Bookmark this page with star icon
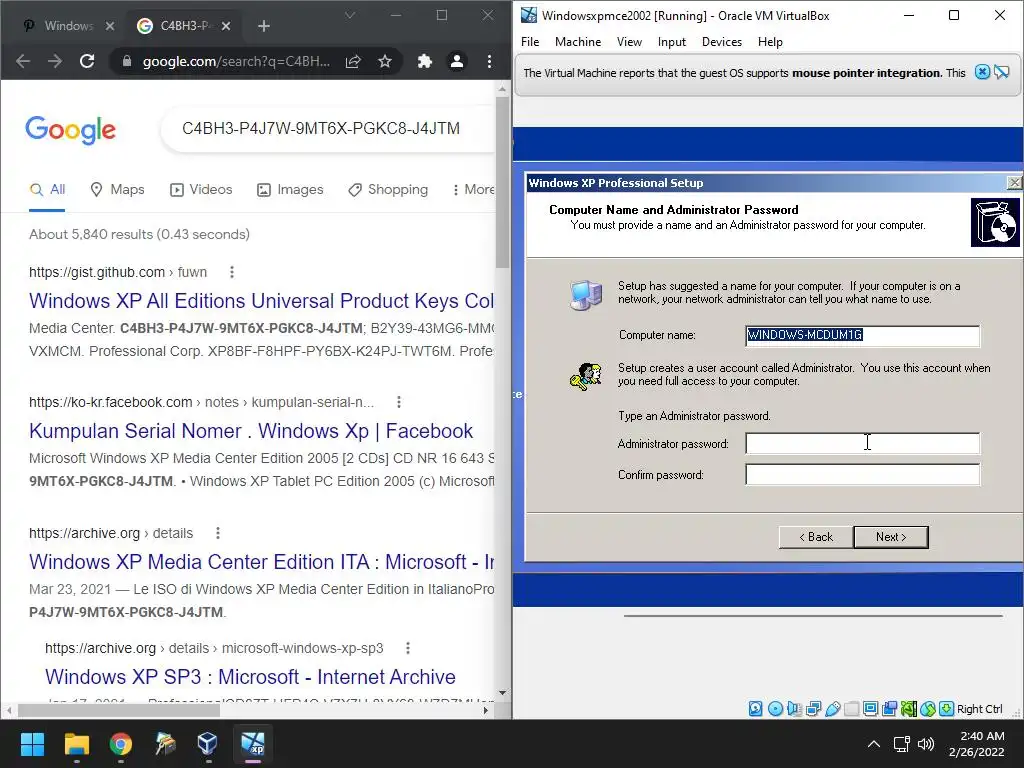This screenshot has width=1024, height=768. pyautogui.click(x=385, y=61)
